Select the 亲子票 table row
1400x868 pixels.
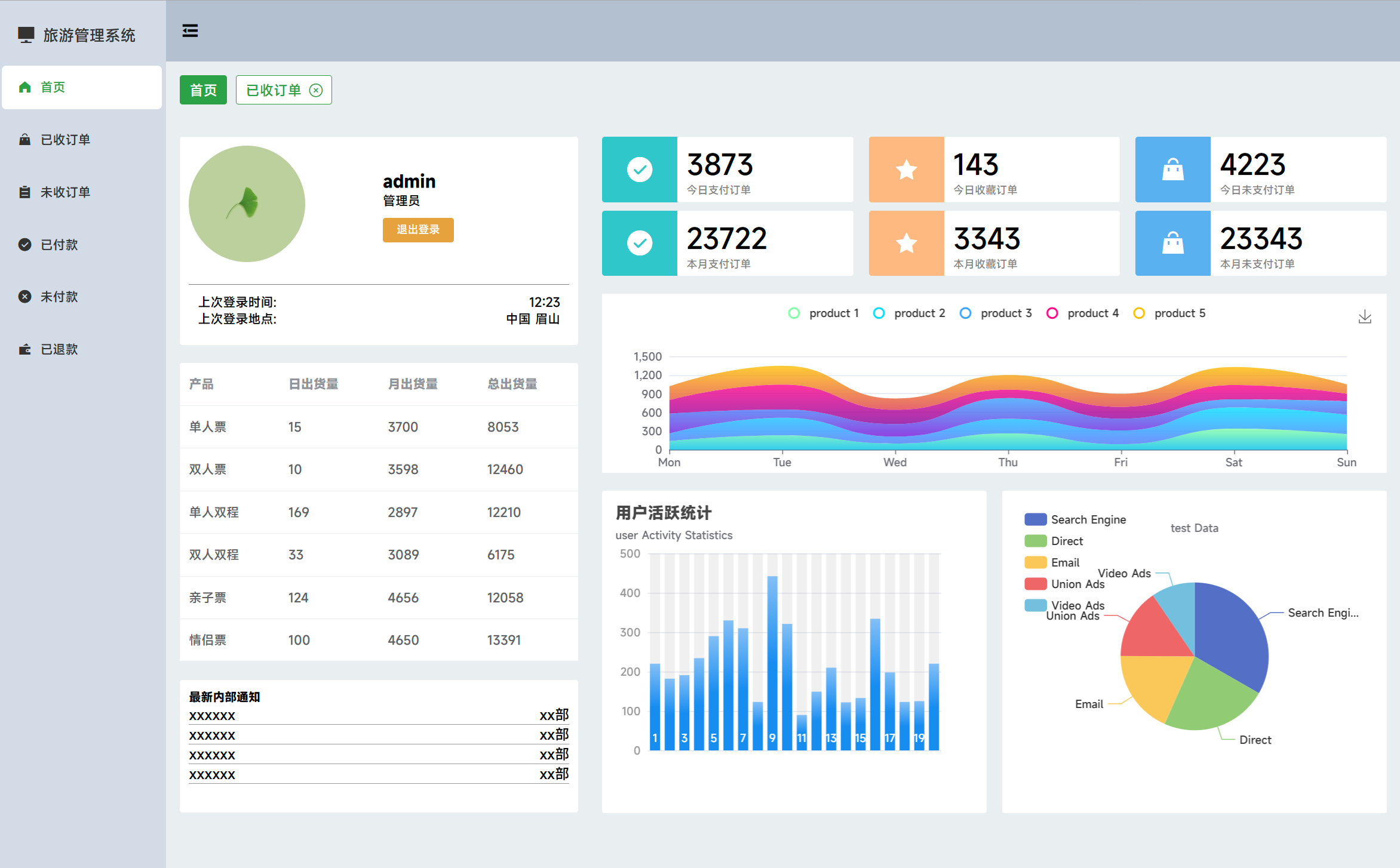(379, 598)
